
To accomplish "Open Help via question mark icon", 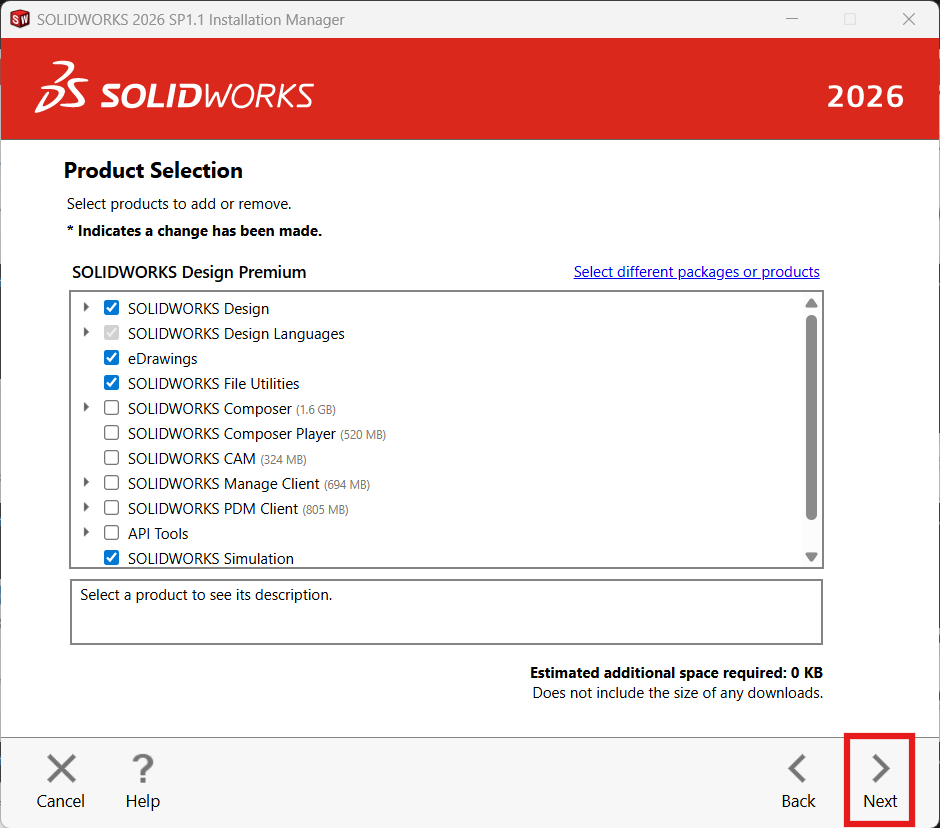I will [142, 768].
